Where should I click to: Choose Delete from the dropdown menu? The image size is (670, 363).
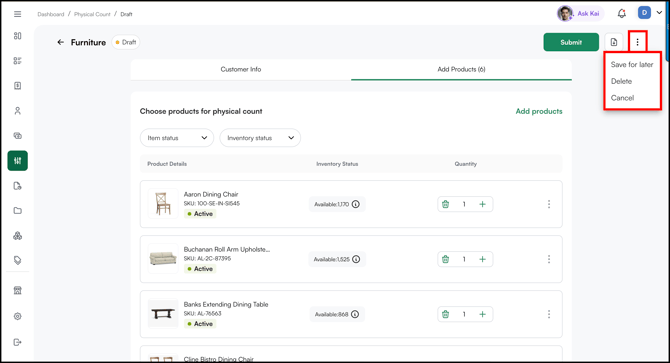pyautogui.click(x=621, y=81)
